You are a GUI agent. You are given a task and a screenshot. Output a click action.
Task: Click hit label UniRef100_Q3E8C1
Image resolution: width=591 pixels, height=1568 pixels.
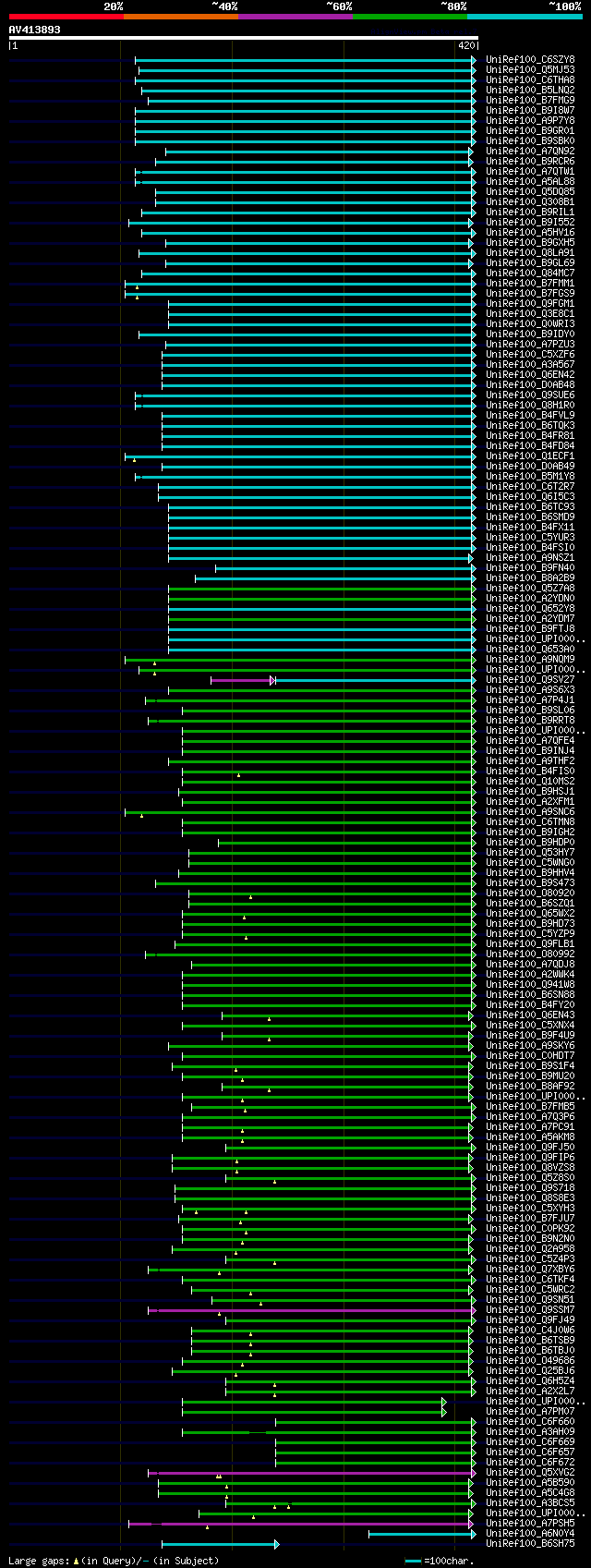click(x=530, y=314)
